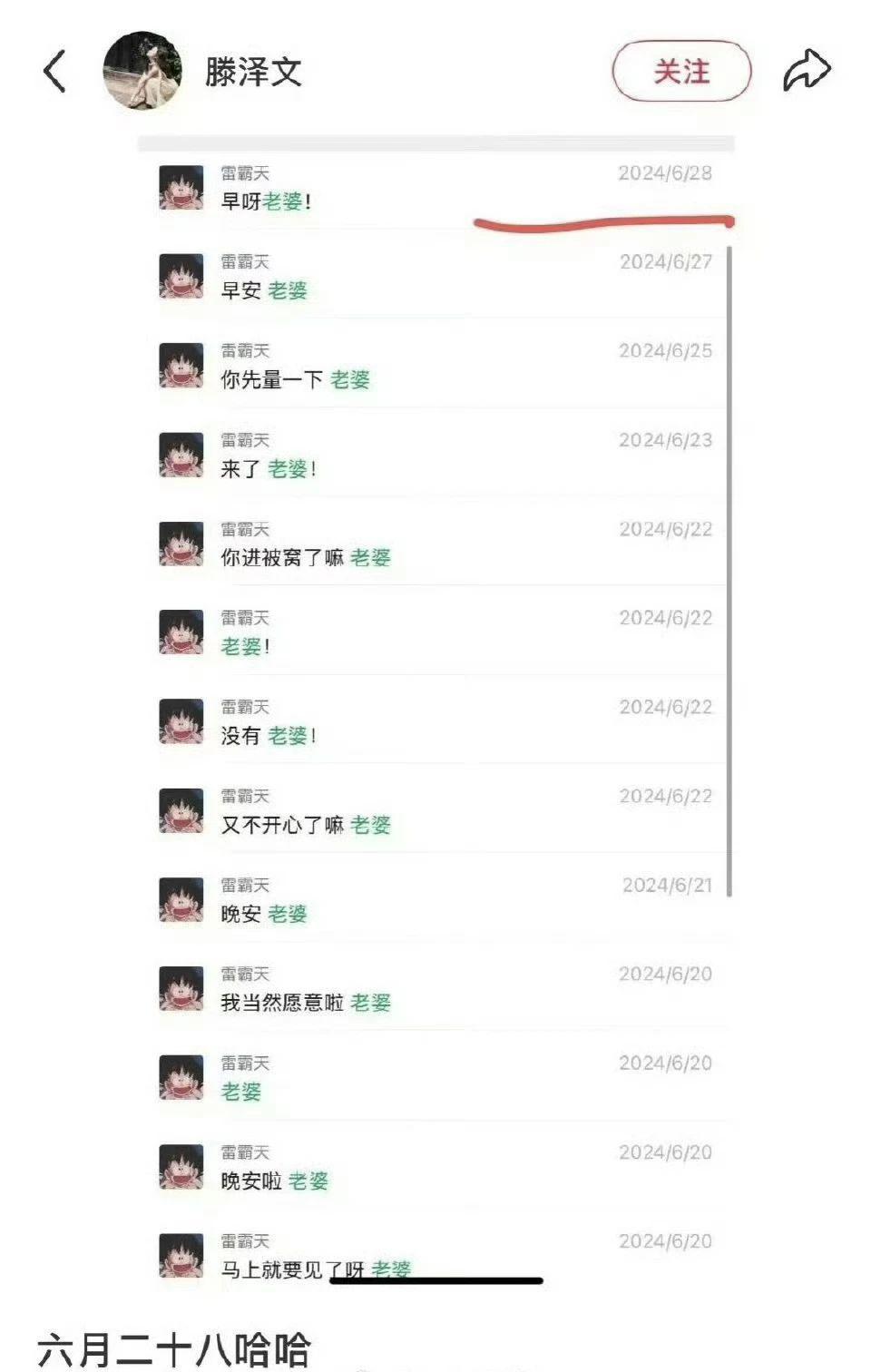Click the vertical scrollbar beside the message list
Viewport: 871px width, 1372px height.
point(729,570)
